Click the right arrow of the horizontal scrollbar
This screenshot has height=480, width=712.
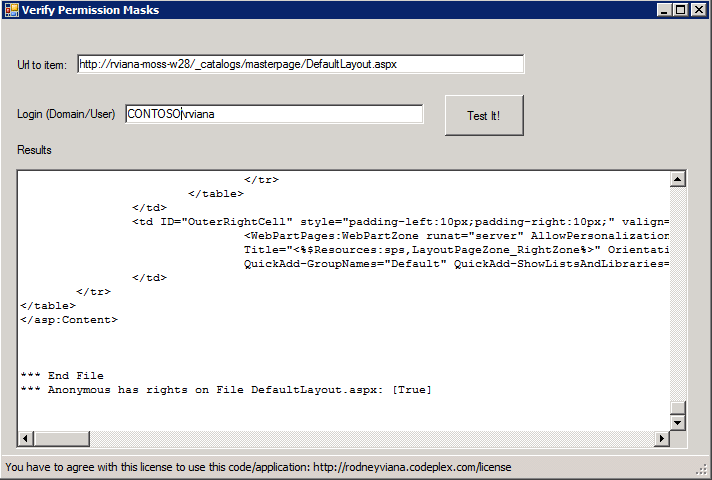(660, 439)
